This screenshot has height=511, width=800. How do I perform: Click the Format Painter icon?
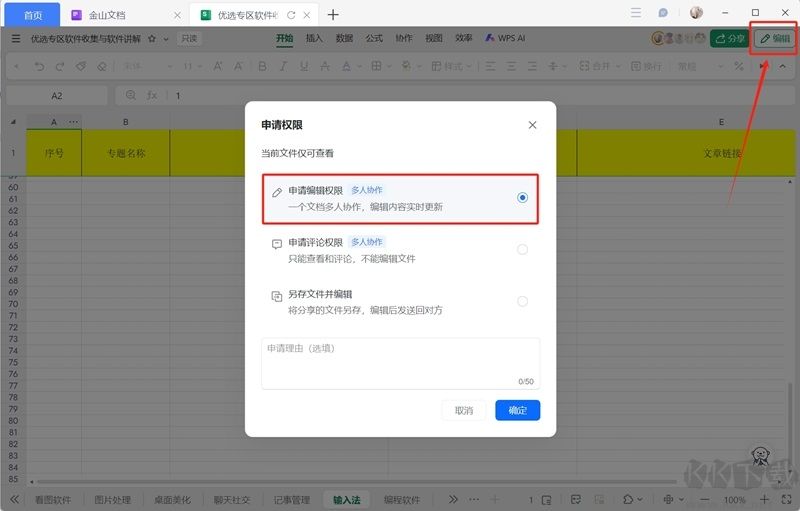81,66
